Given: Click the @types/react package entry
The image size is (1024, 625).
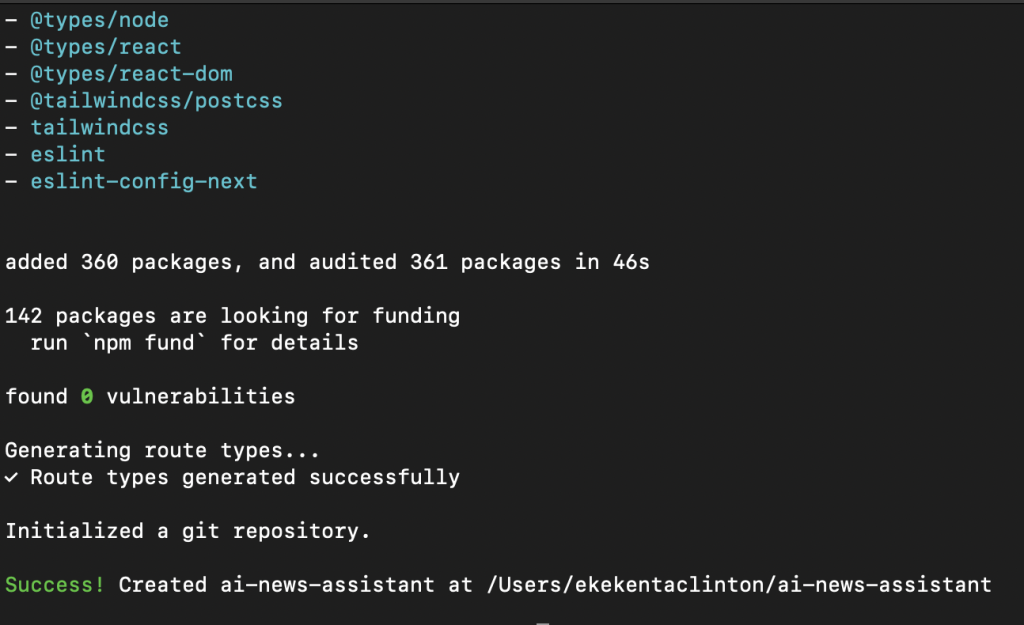Looking at the screenshot, I should coord(105,47).
